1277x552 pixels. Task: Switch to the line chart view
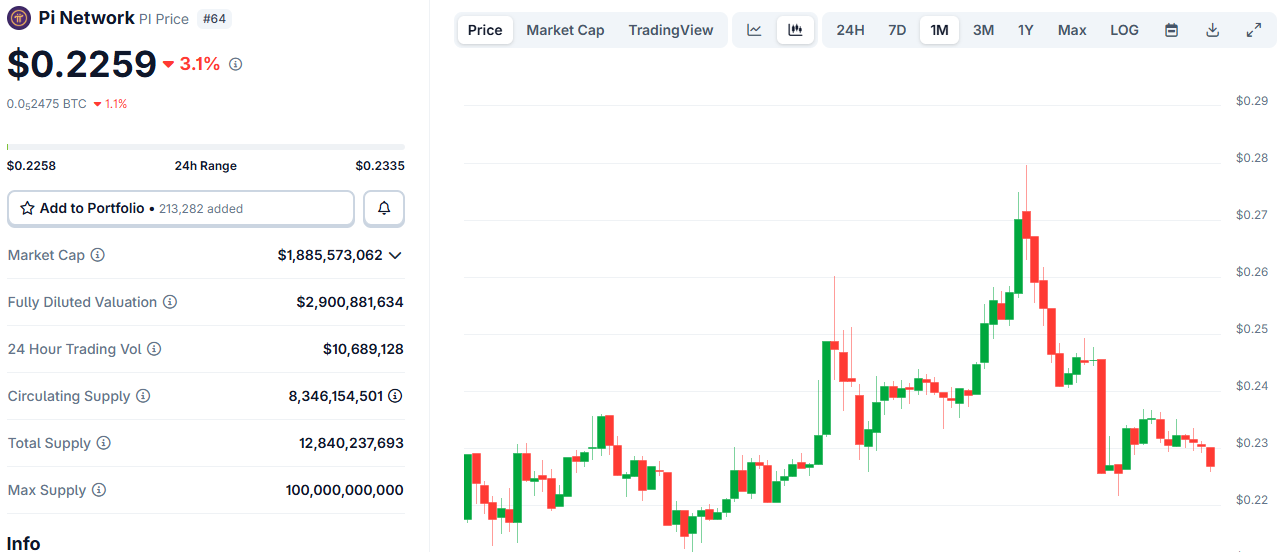coord(755,30)
